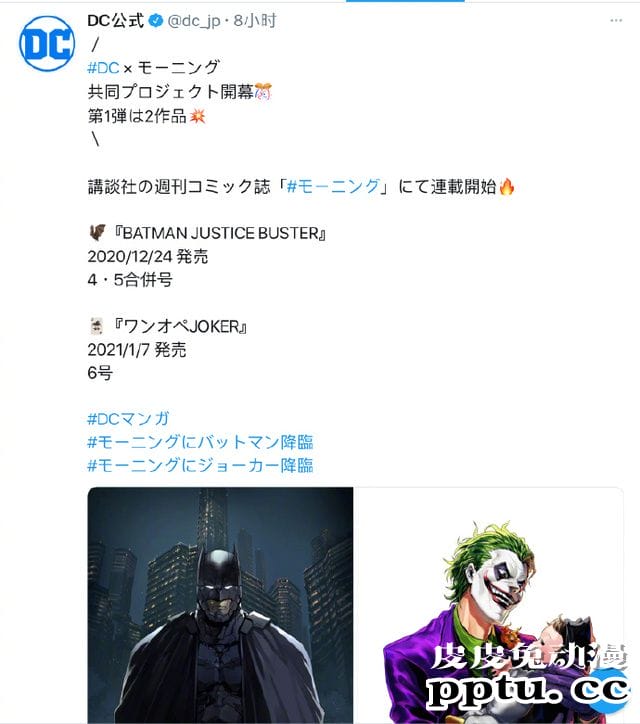Click the bat emoji before BATMAN title
The image size is (640, 724).
(97, 233)
